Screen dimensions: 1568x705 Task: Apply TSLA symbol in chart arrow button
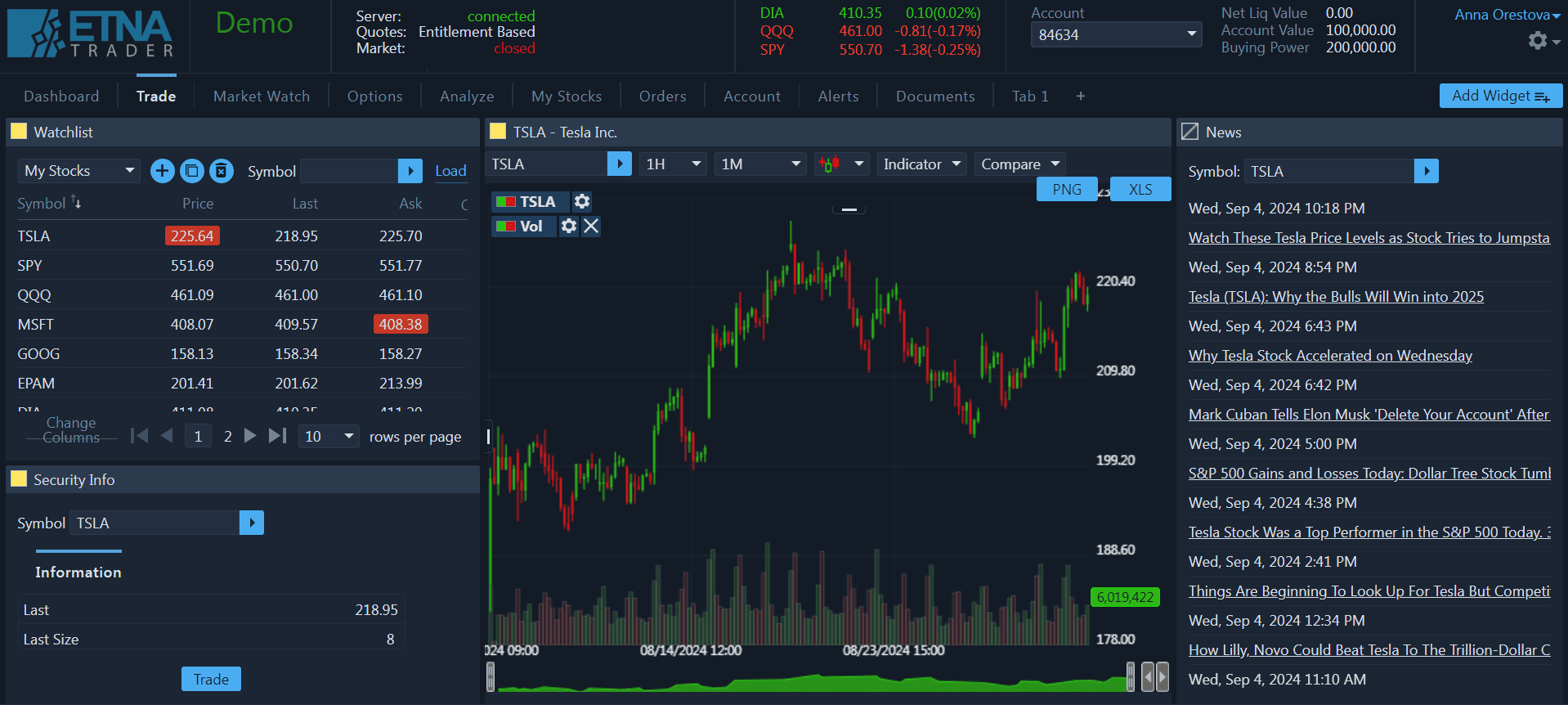(x=620, y=164)
